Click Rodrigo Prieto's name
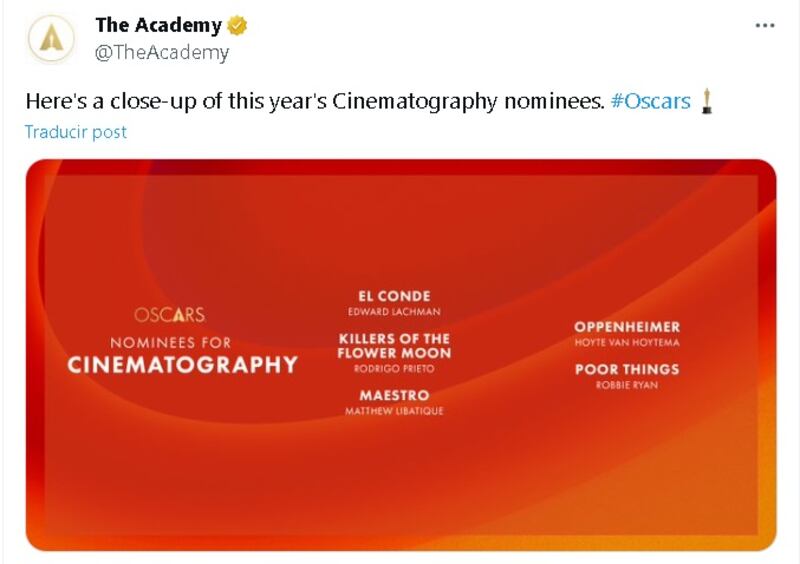Image resolution: width=800 pixels, height=564 pixels. pos(394,369)
